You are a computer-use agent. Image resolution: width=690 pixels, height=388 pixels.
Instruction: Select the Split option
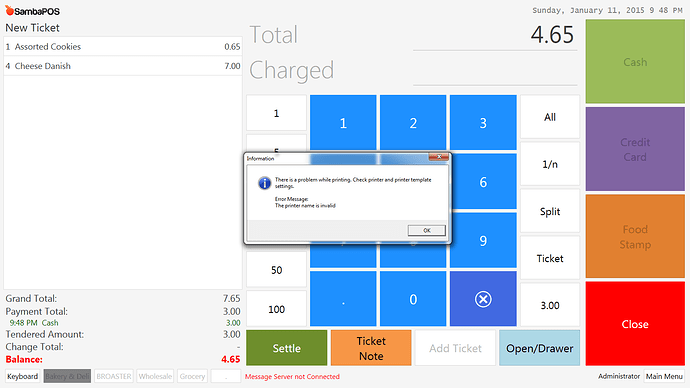(550, 211)
